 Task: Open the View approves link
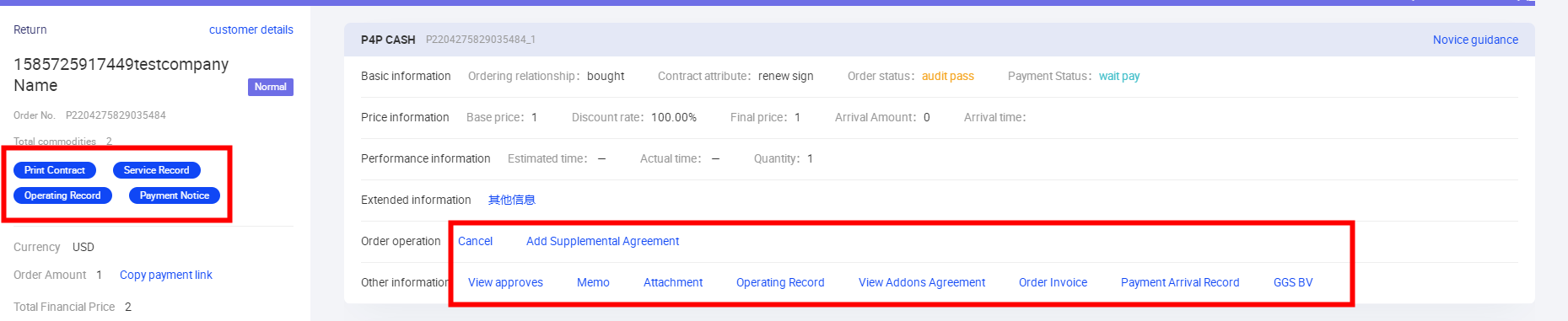coord(505,282)
